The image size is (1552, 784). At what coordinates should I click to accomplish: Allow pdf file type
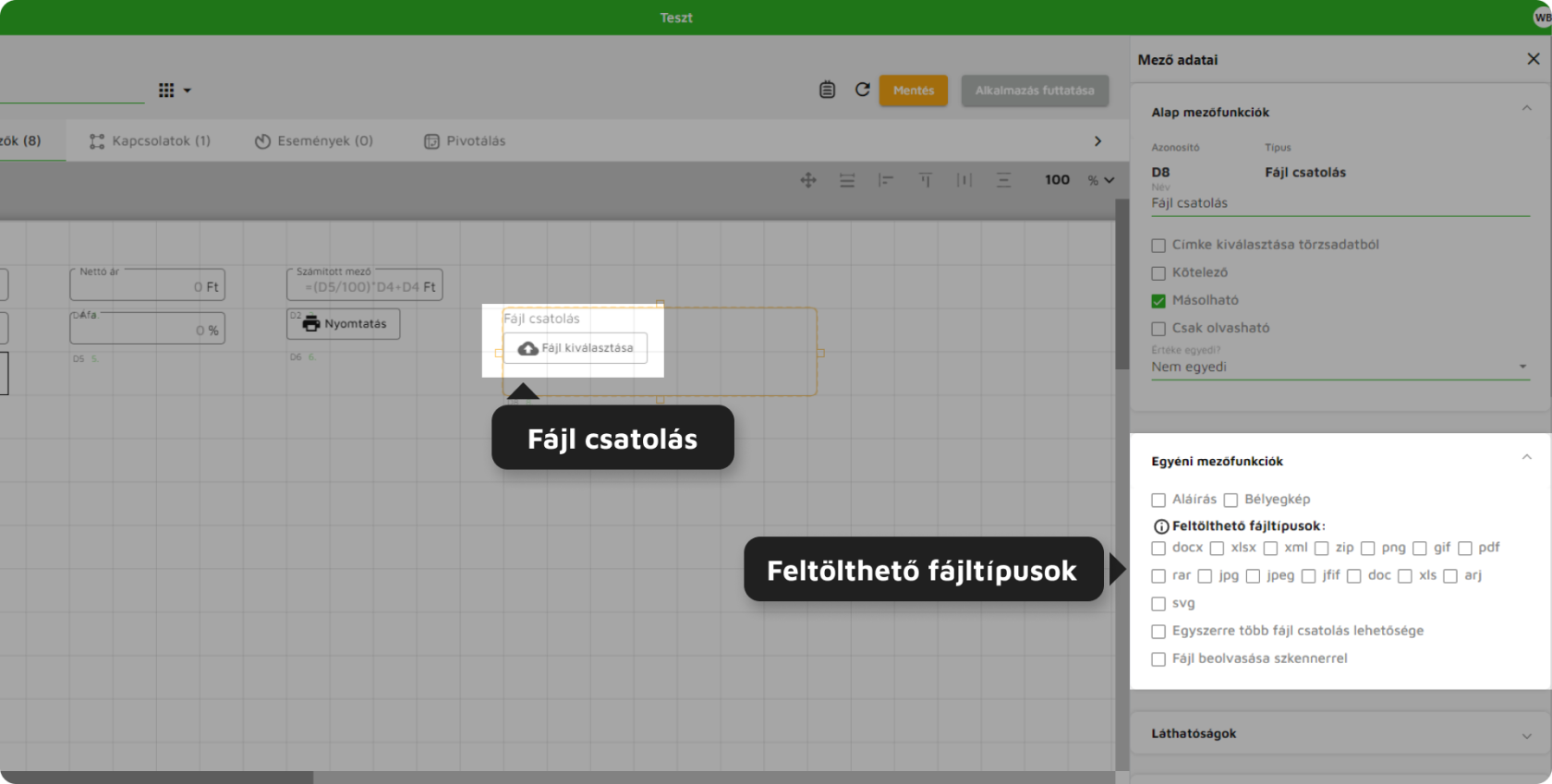point(1464,549)
